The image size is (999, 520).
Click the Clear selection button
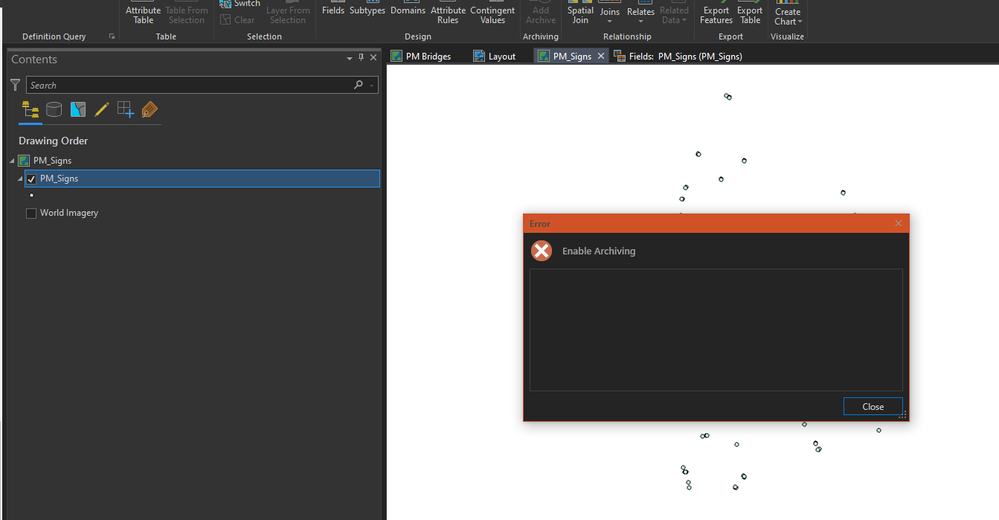point(238,20)
